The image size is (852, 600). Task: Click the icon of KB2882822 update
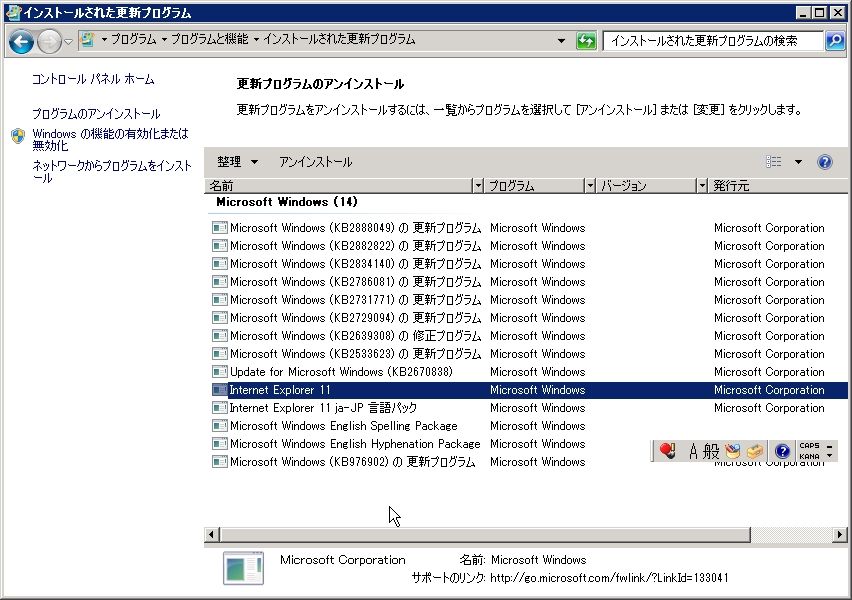(220, 246)
